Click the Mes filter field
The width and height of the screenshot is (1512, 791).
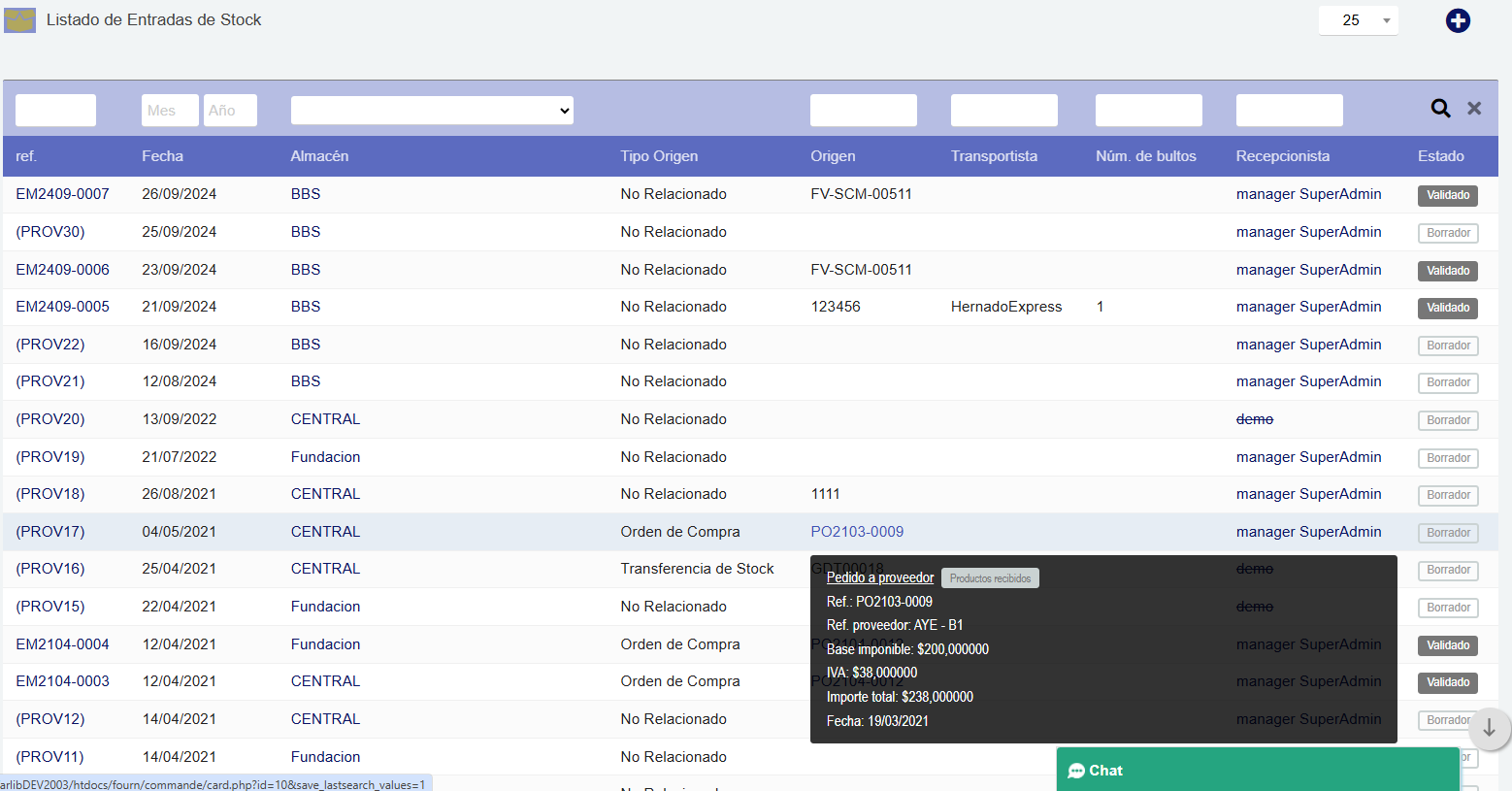(170, 111)
